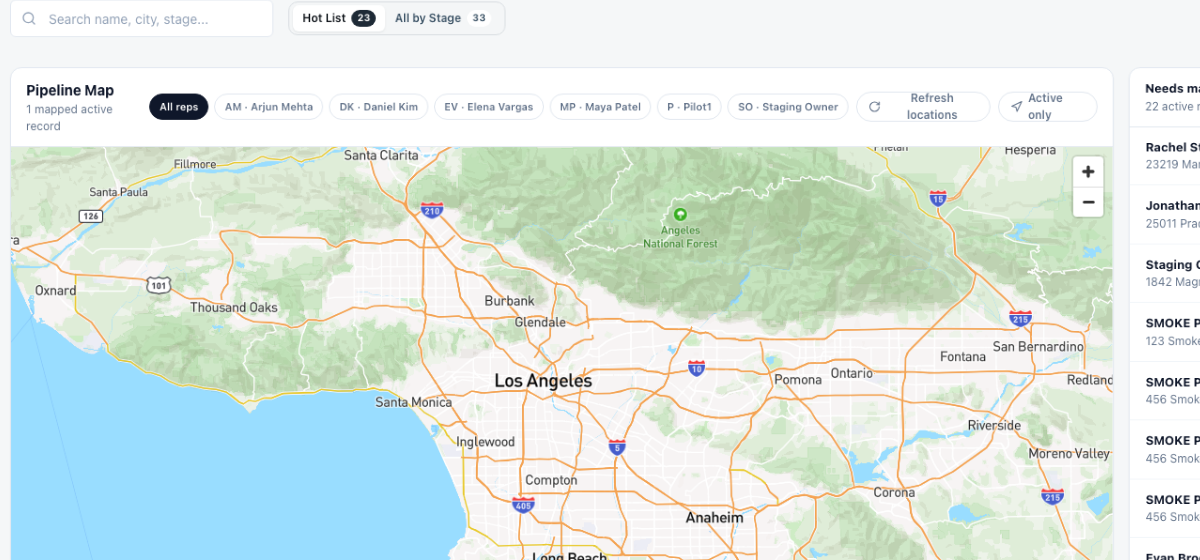The height and width of the screenshot is (560, 1200).
Task: Click the Hesperia map label
Action: click(1029, 150)
